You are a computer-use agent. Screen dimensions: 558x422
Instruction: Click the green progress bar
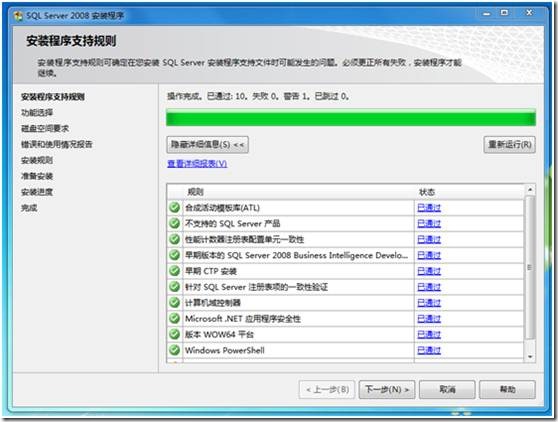(351, 118)
